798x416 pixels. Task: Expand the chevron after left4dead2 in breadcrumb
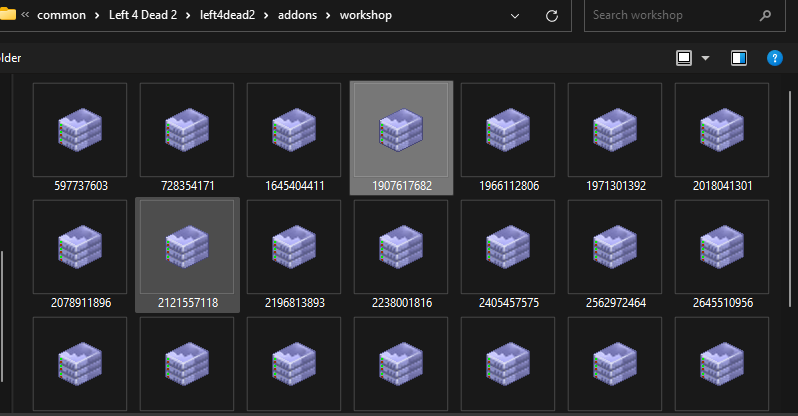[266, 16]
